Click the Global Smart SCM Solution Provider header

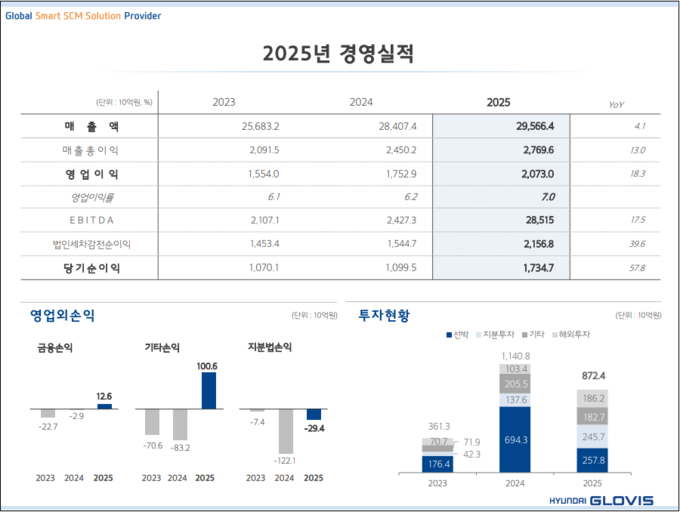tap(83, 16)
